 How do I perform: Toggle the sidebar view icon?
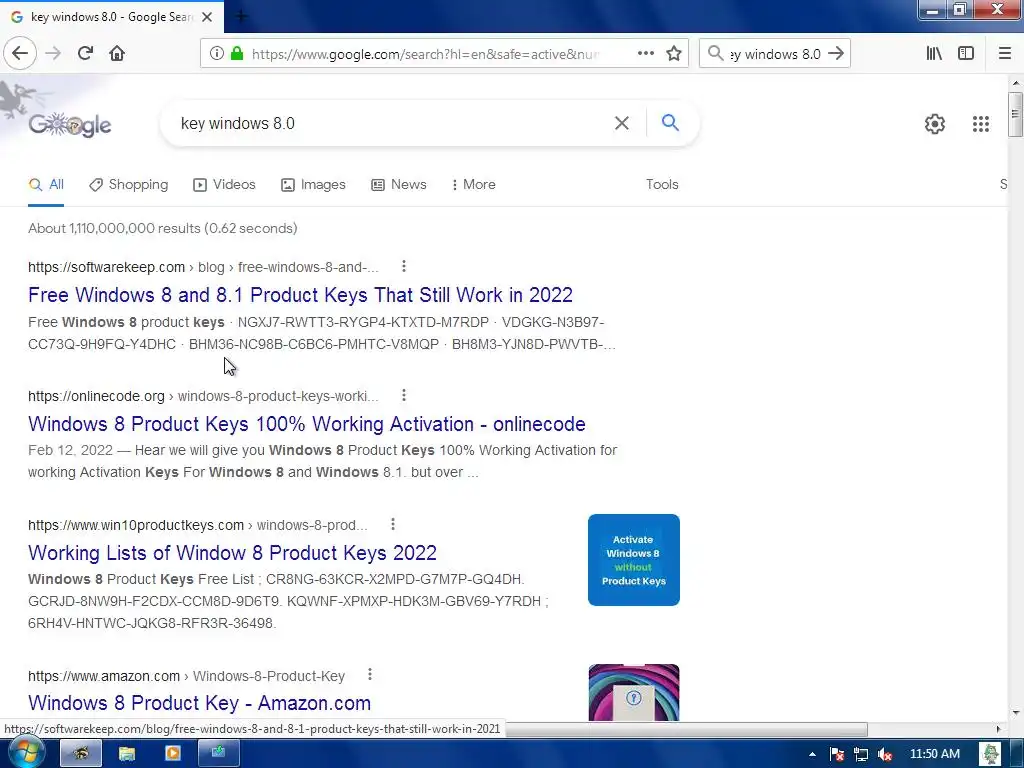coord(966,54)
